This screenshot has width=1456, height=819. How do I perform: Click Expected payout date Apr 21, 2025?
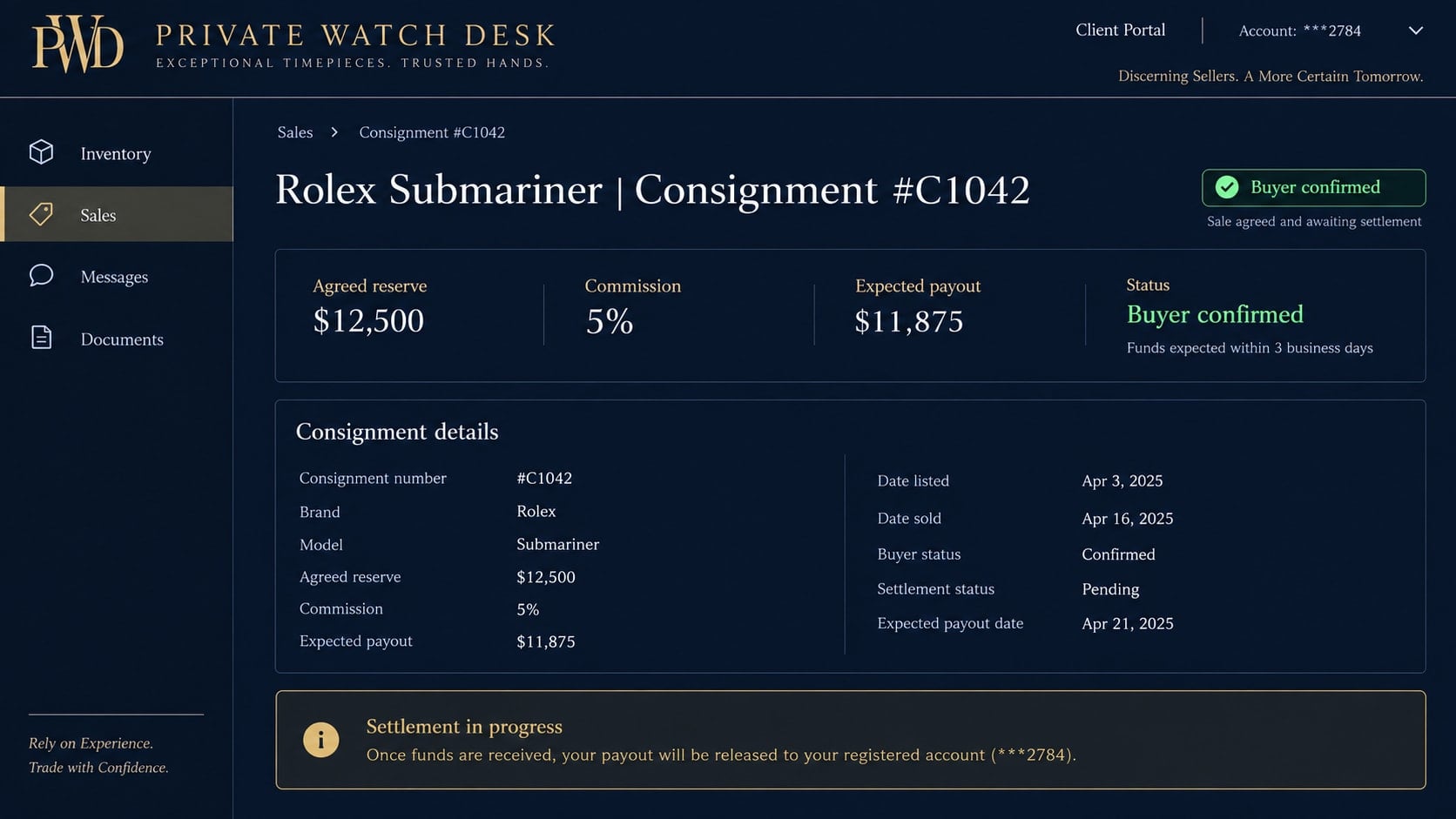coord(1128,623)
